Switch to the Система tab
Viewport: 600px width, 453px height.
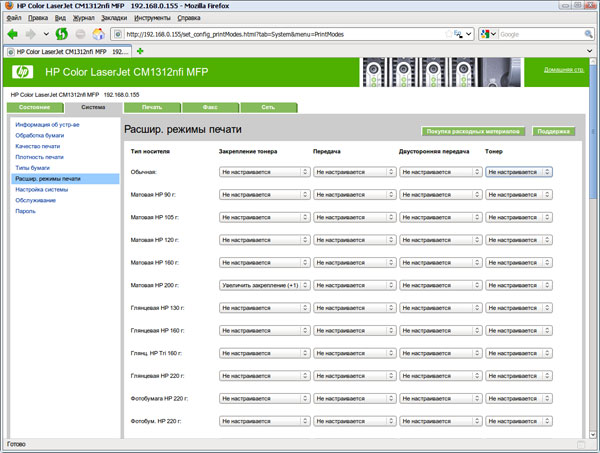coord(93,108)
